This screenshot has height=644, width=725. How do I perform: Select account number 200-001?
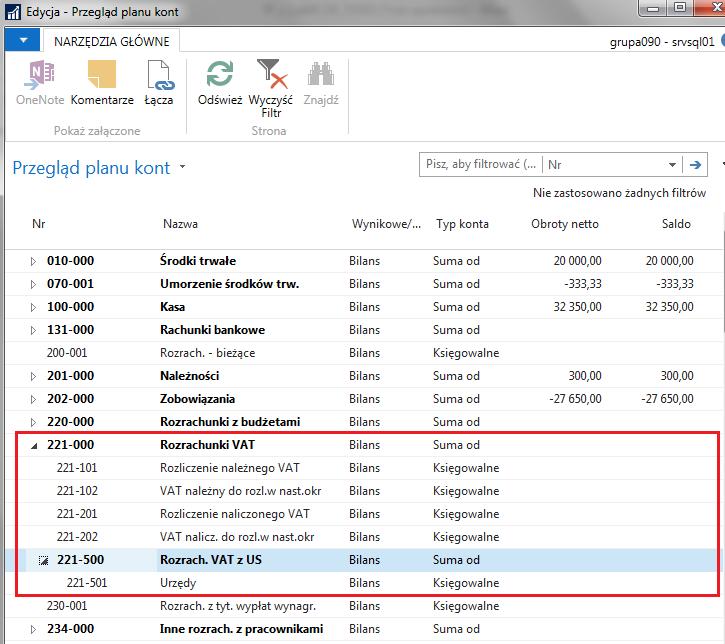67,353
